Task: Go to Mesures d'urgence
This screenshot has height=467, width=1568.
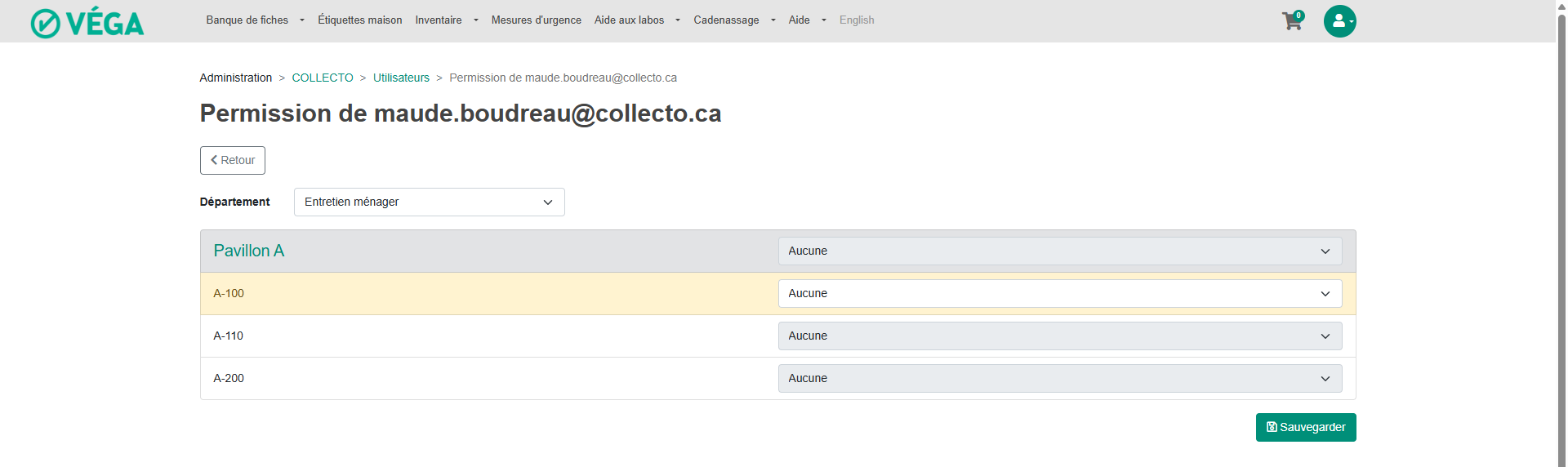Action: coord(537,20)
